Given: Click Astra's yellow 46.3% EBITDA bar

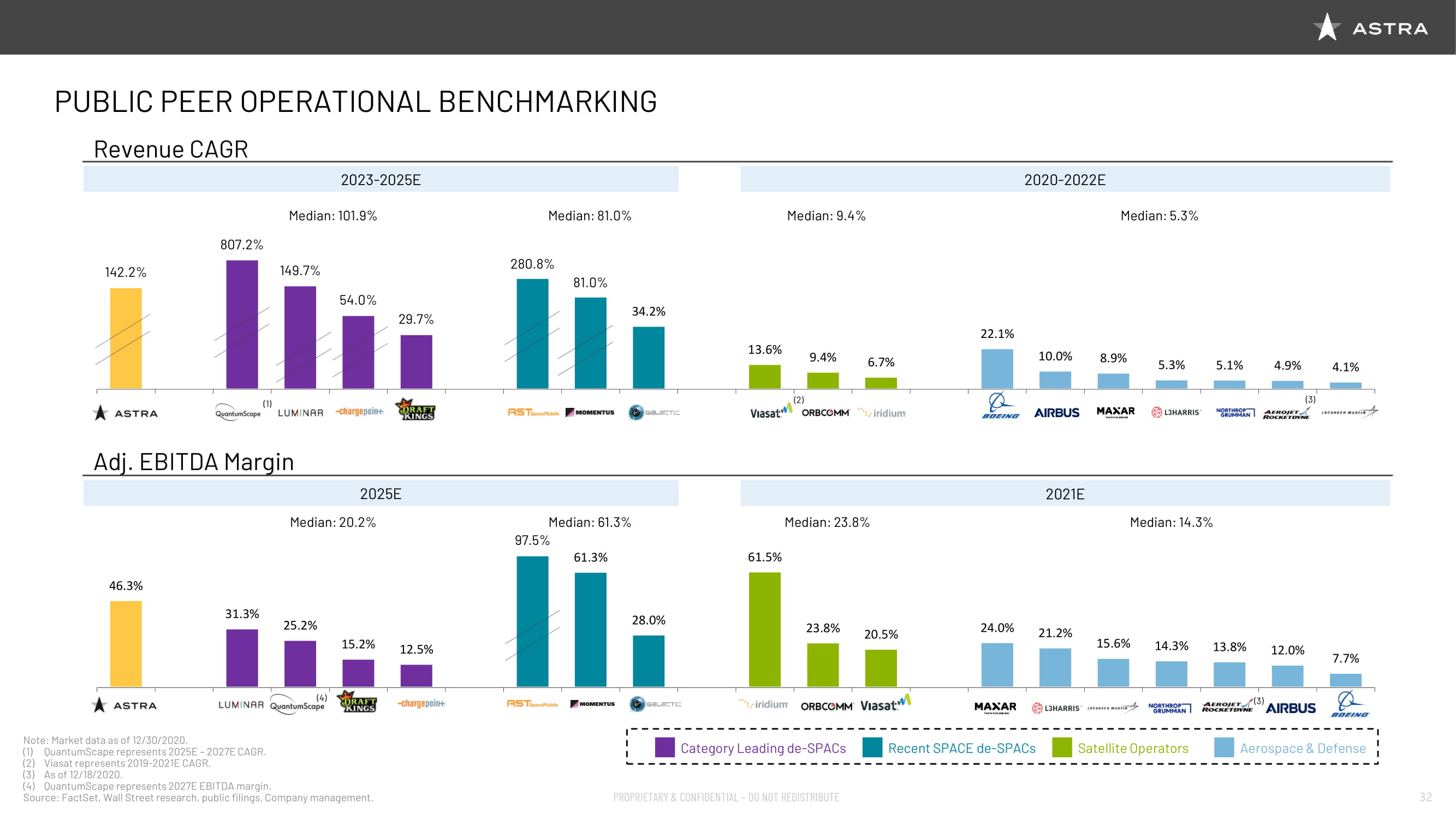Looking at the screenshot, I should [126, 643].
